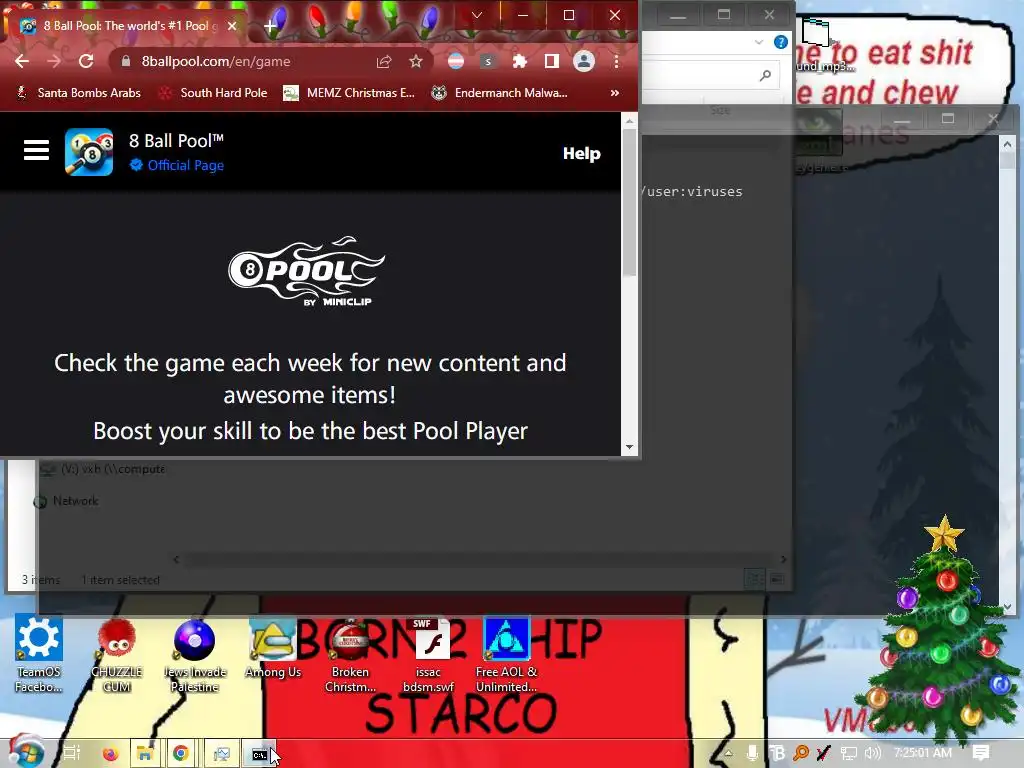
Task: Open the volume speaker icon
Action: point(872,753)
